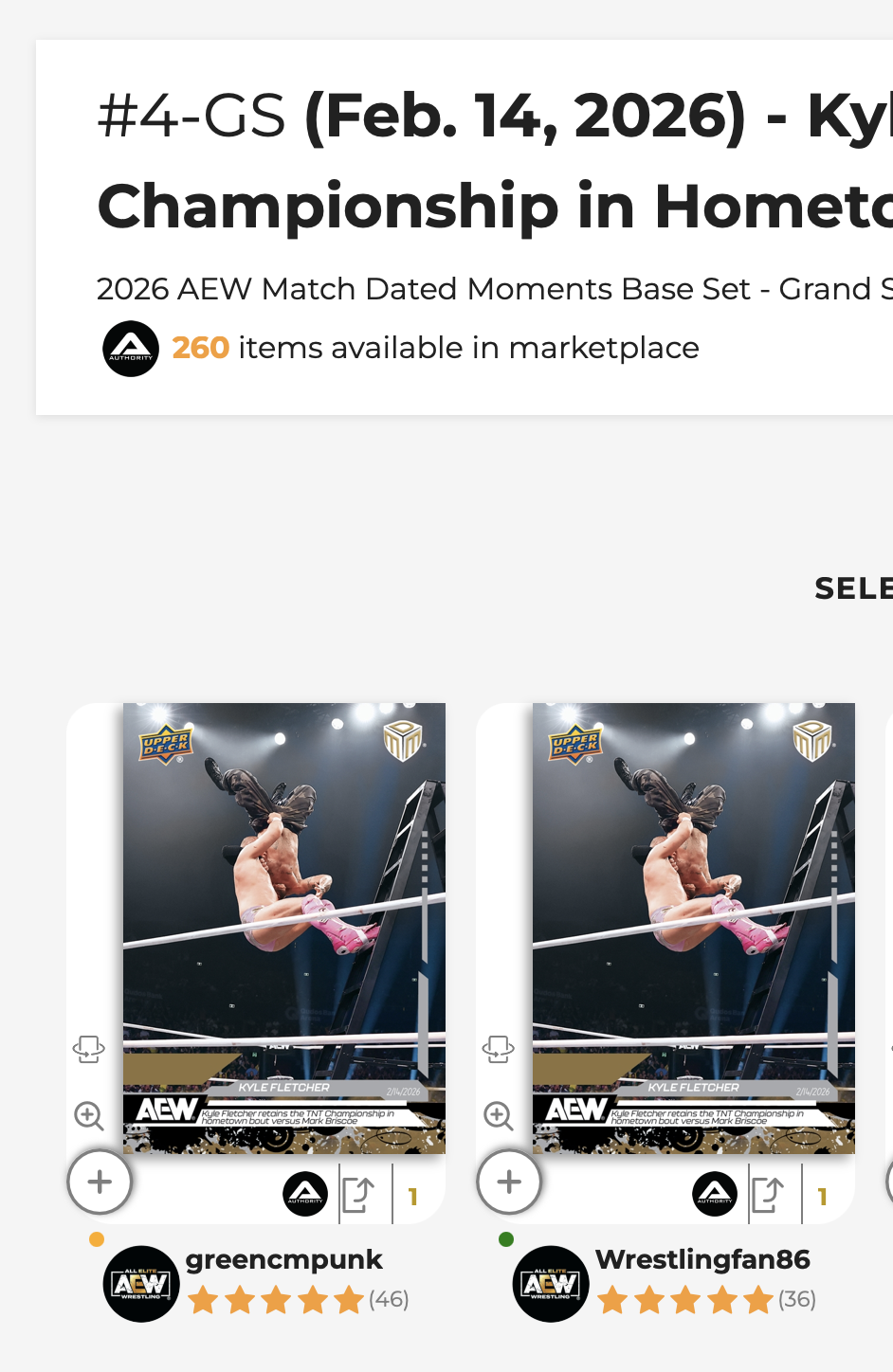View Wrestlingfan86's five-star rating reviews

[x=685, y=1300]
